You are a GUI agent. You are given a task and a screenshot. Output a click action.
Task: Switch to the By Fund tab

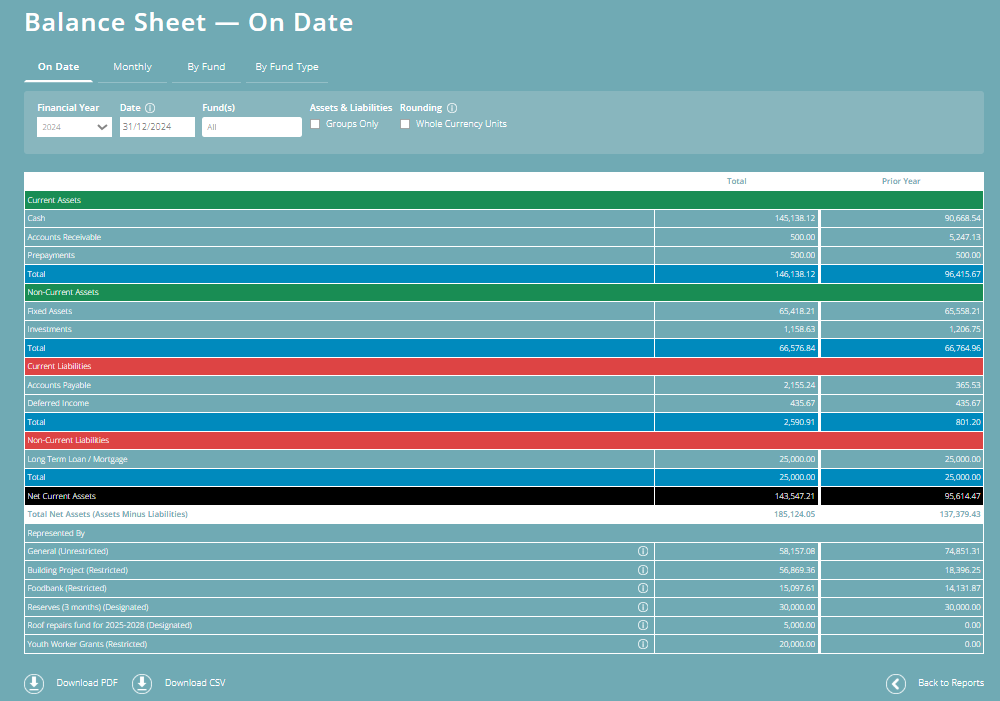[x=206, y=67]
